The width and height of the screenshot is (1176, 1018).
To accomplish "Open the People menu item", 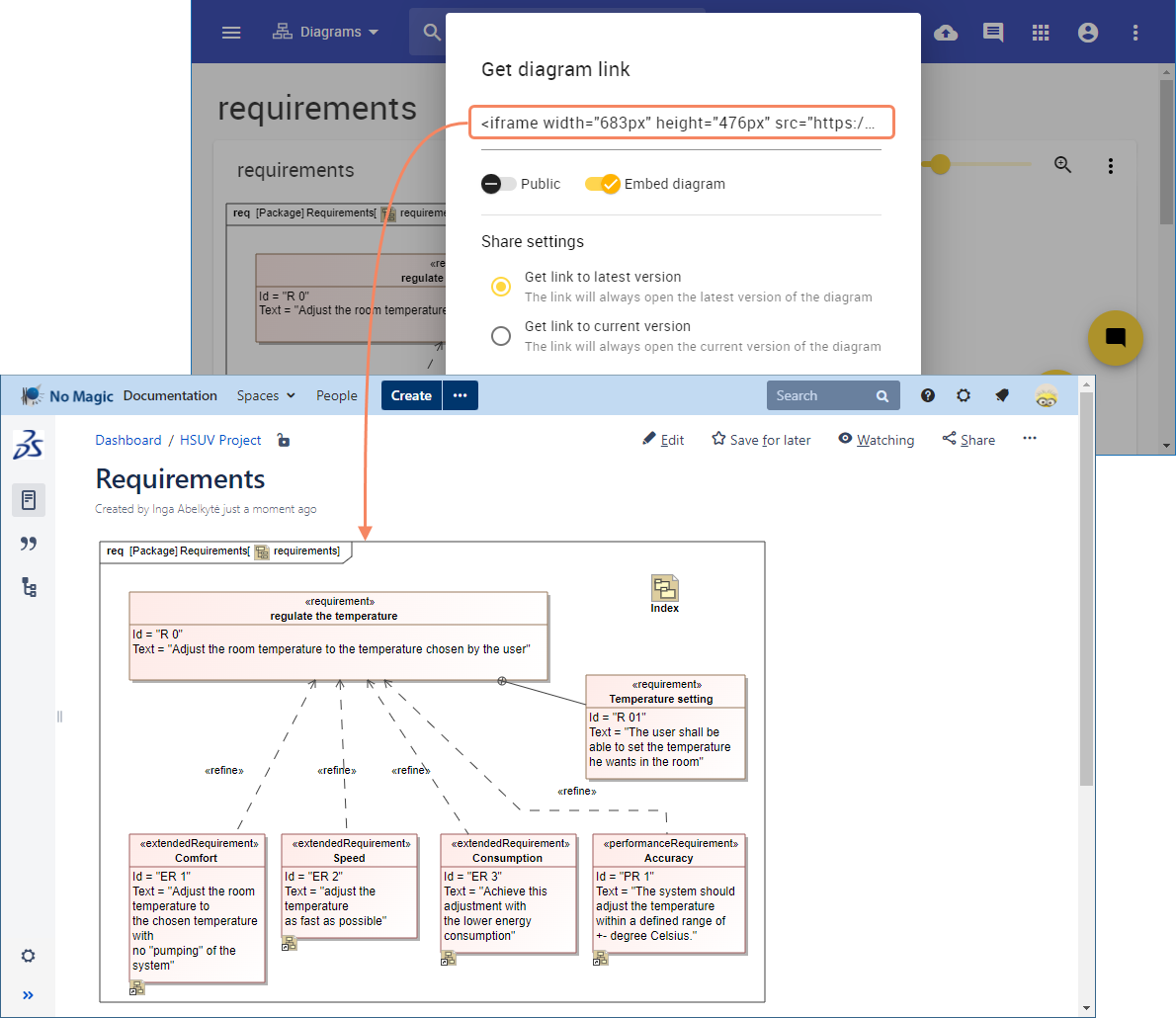I will 337,395.
